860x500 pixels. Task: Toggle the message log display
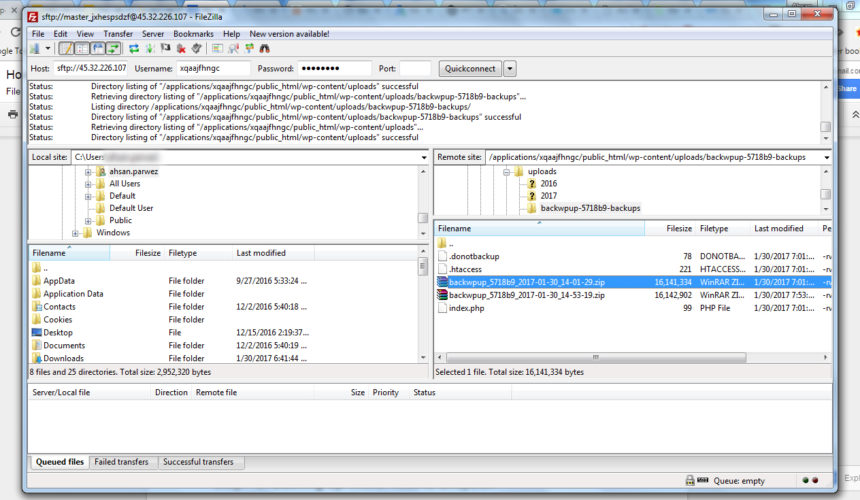[66, 49]
